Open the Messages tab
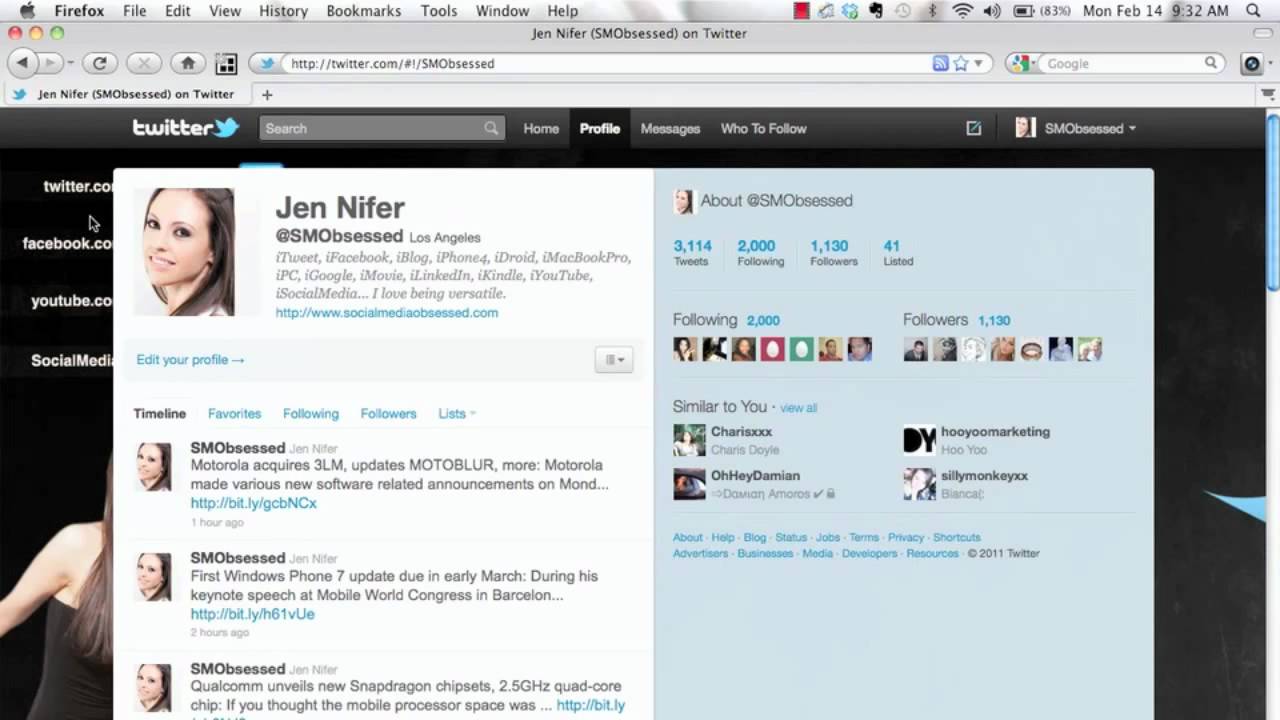The height and width of the screenshot is (720, 1280). [670, 128]
